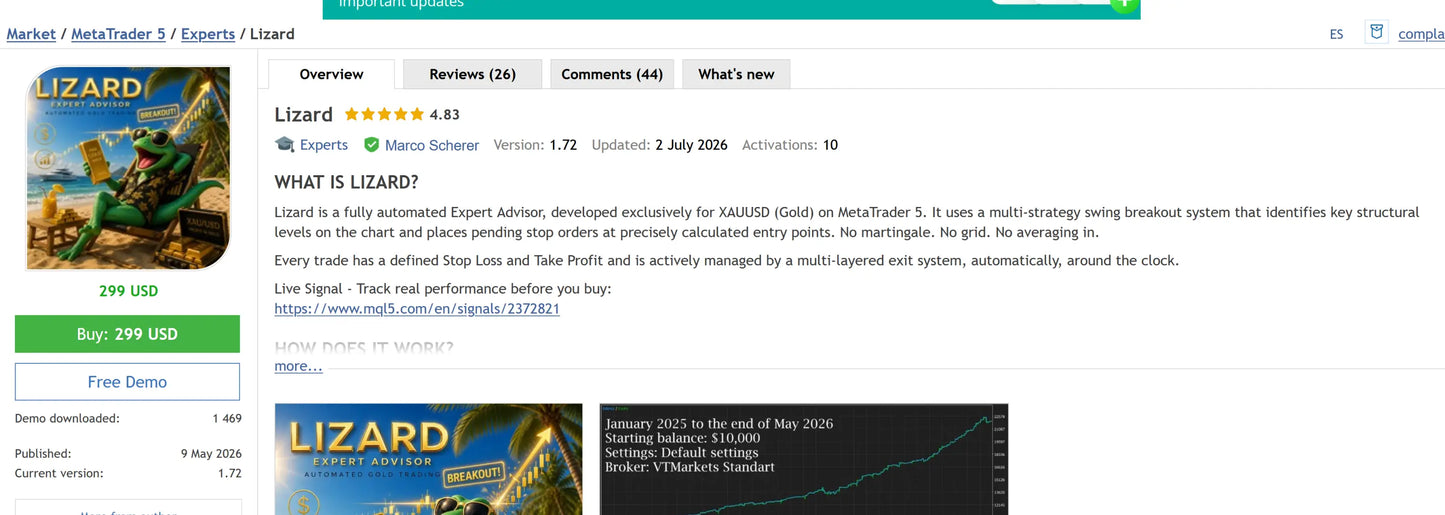Screen dimensions: 1445x515
Task: Open the Lizard Expert Advisor screenshot thumbnail
Action: coord(429,459)
